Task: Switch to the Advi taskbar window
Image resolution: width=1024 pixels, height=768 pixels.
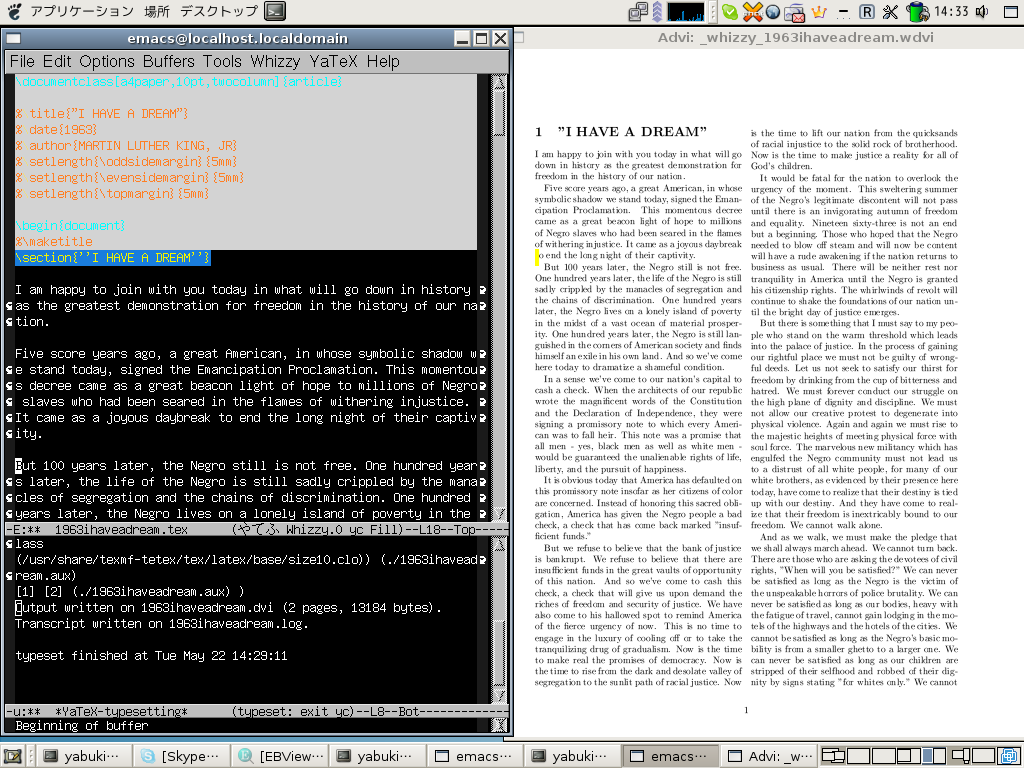Action: 771,756
